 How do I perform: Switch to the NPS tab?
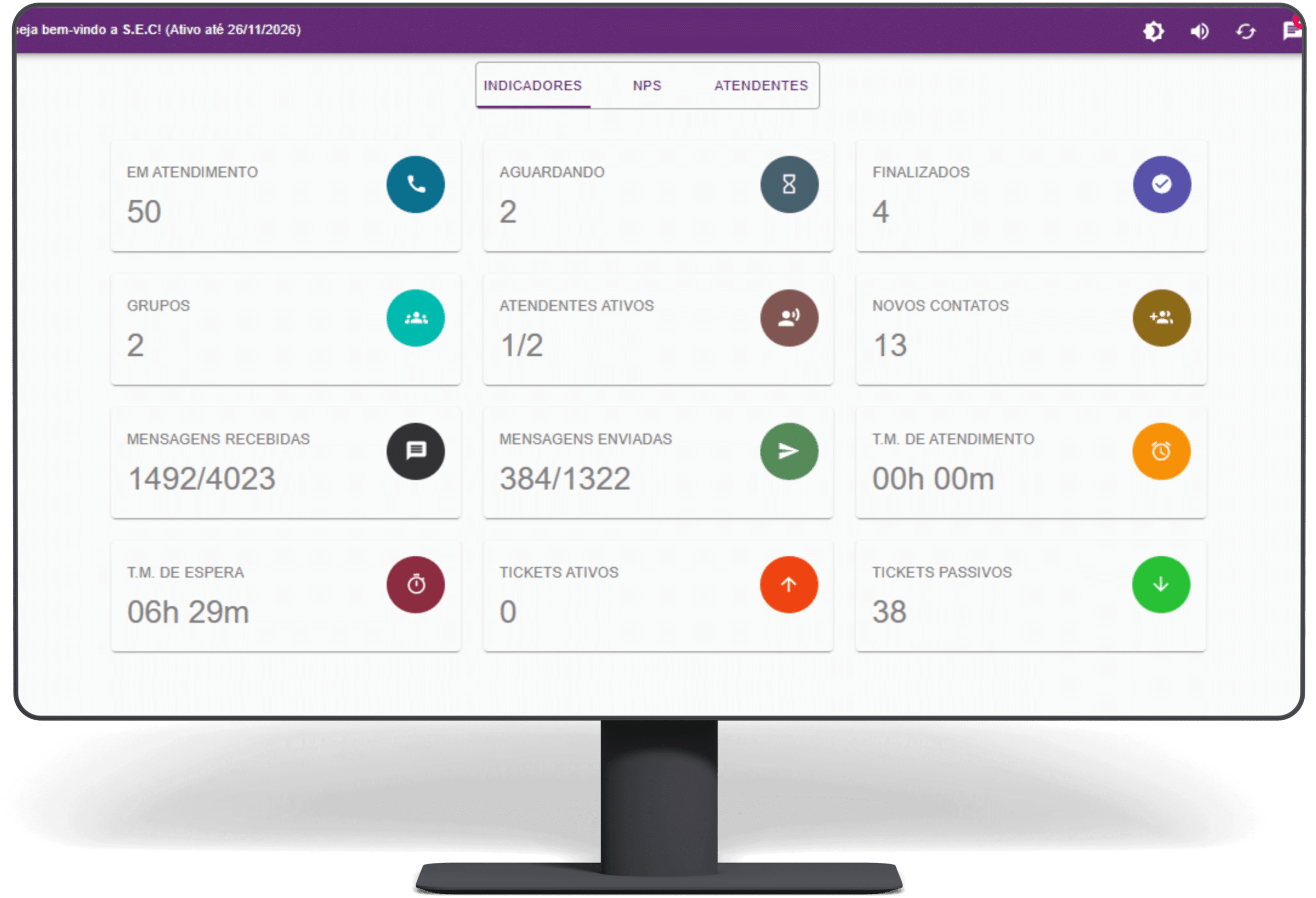pos(647,85)
